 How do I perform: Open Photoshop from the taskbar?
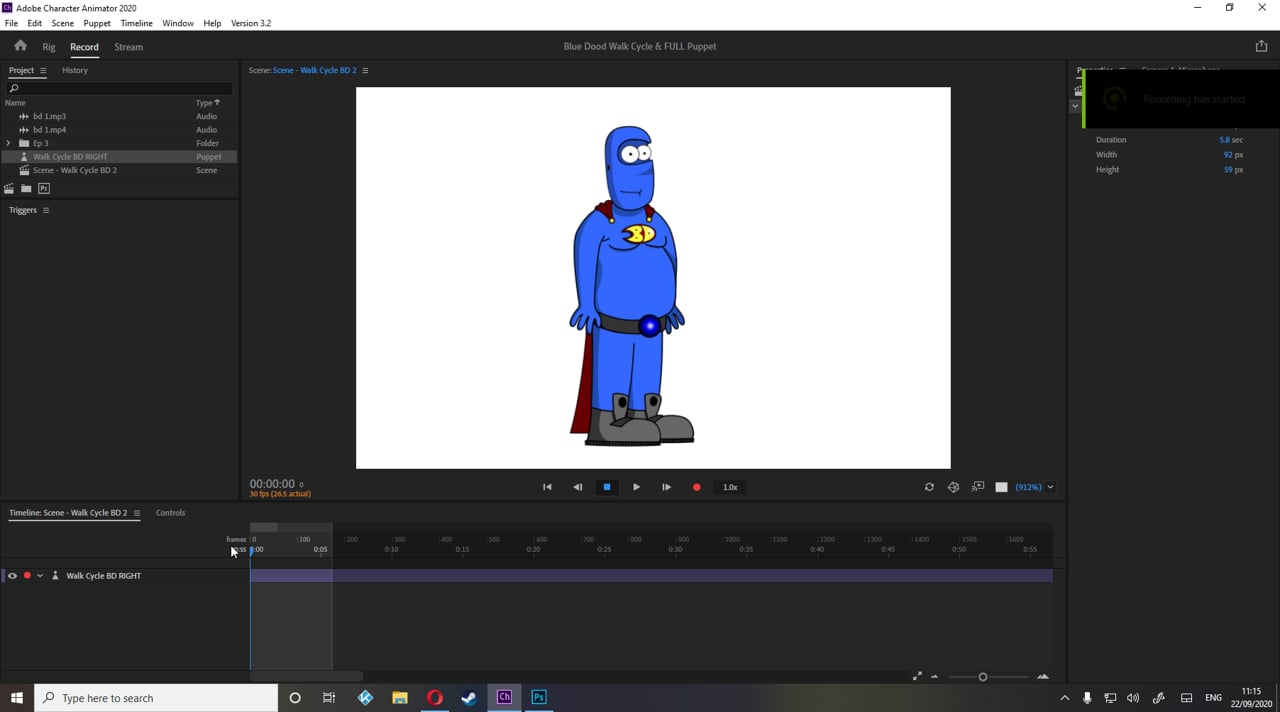(539, 698)
